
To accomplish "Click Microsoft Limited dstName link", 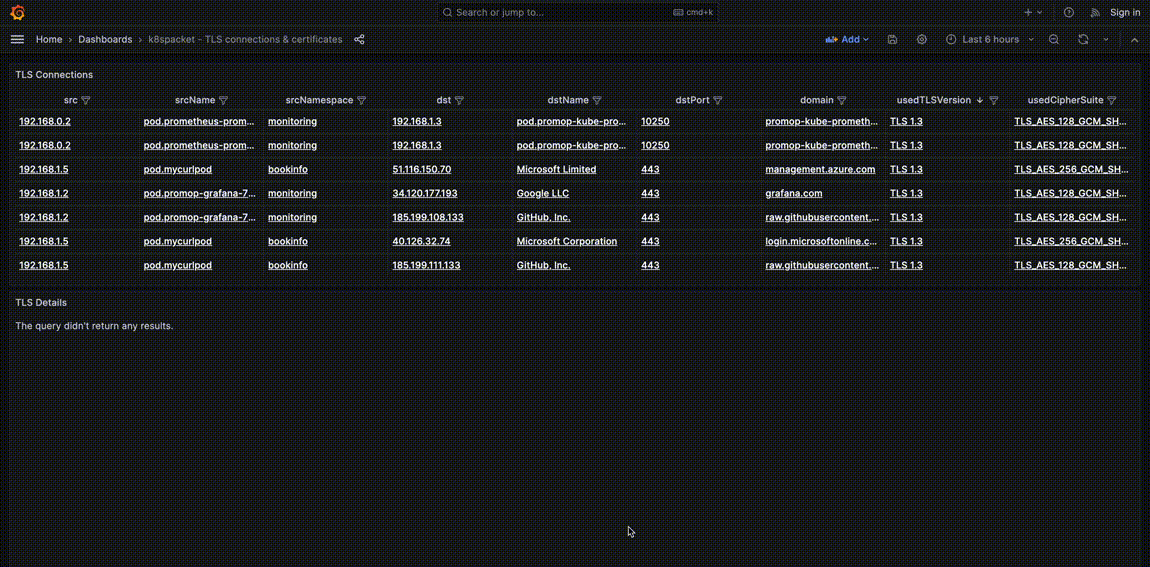I will coord(556,169).
